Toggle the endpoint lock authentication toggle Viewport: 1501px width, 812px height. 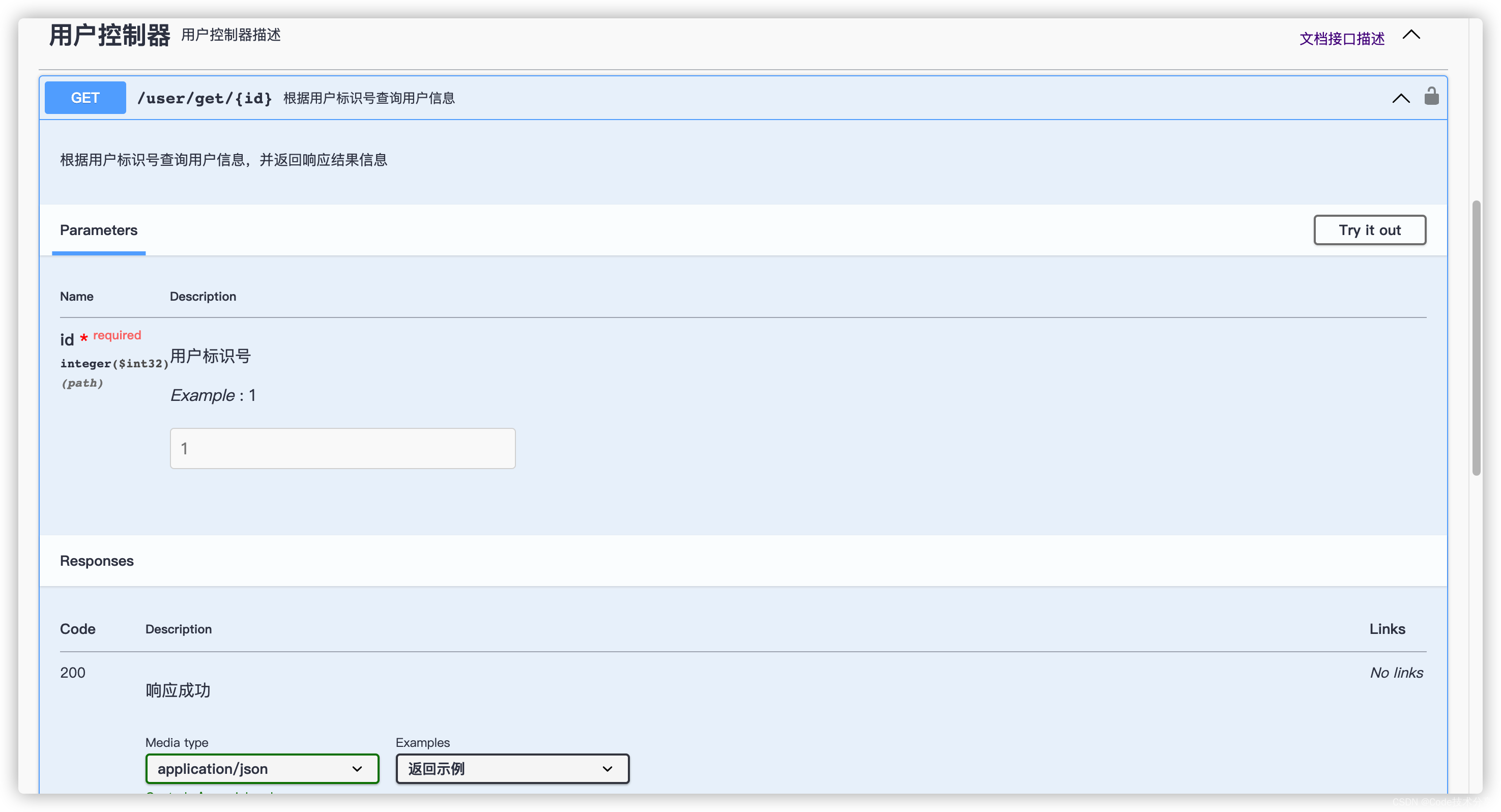[1432, 96]
